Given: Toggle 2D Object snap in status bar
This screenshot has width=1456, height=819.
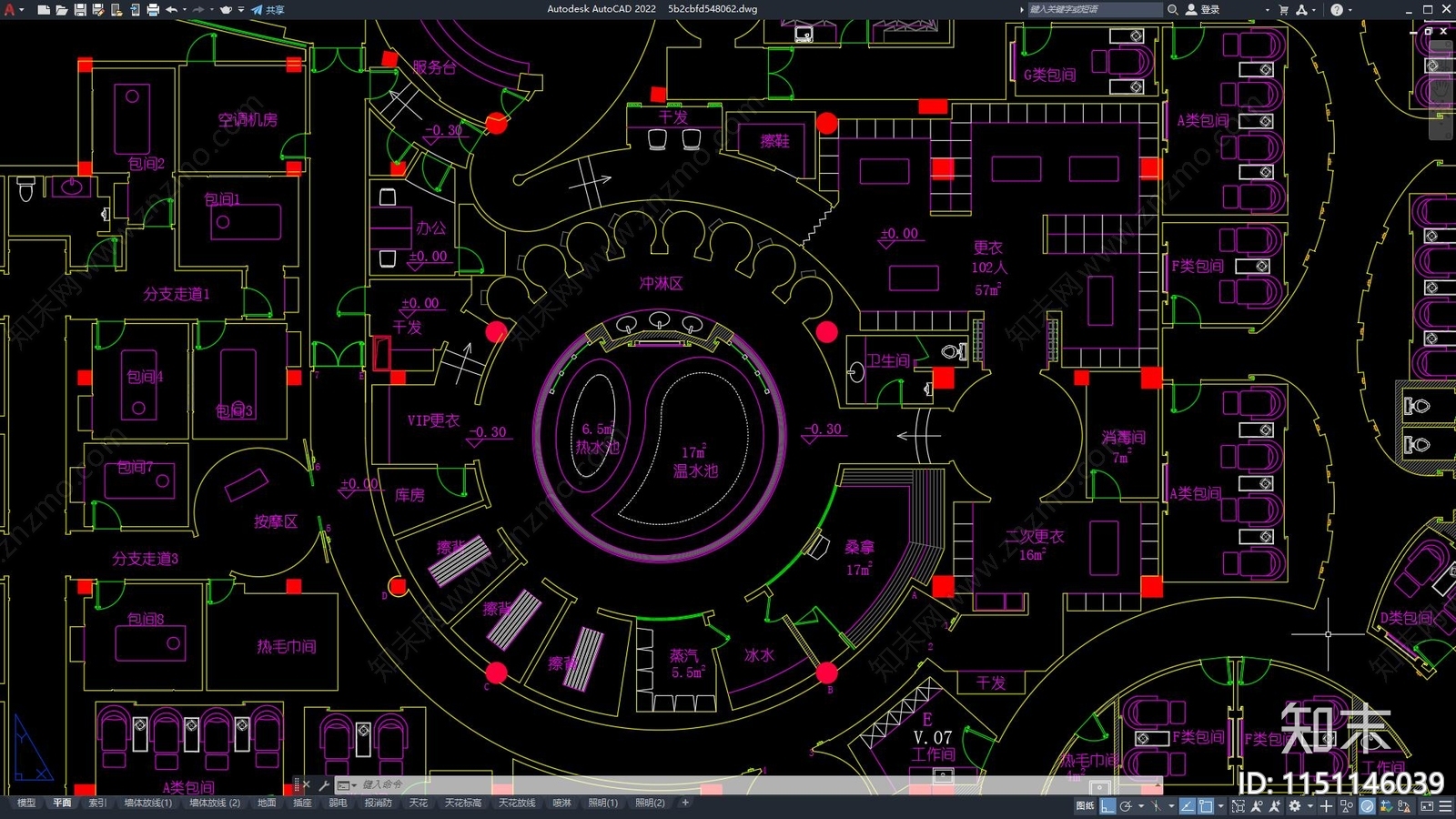Looking at the screenshot, I should (1206, 805).
